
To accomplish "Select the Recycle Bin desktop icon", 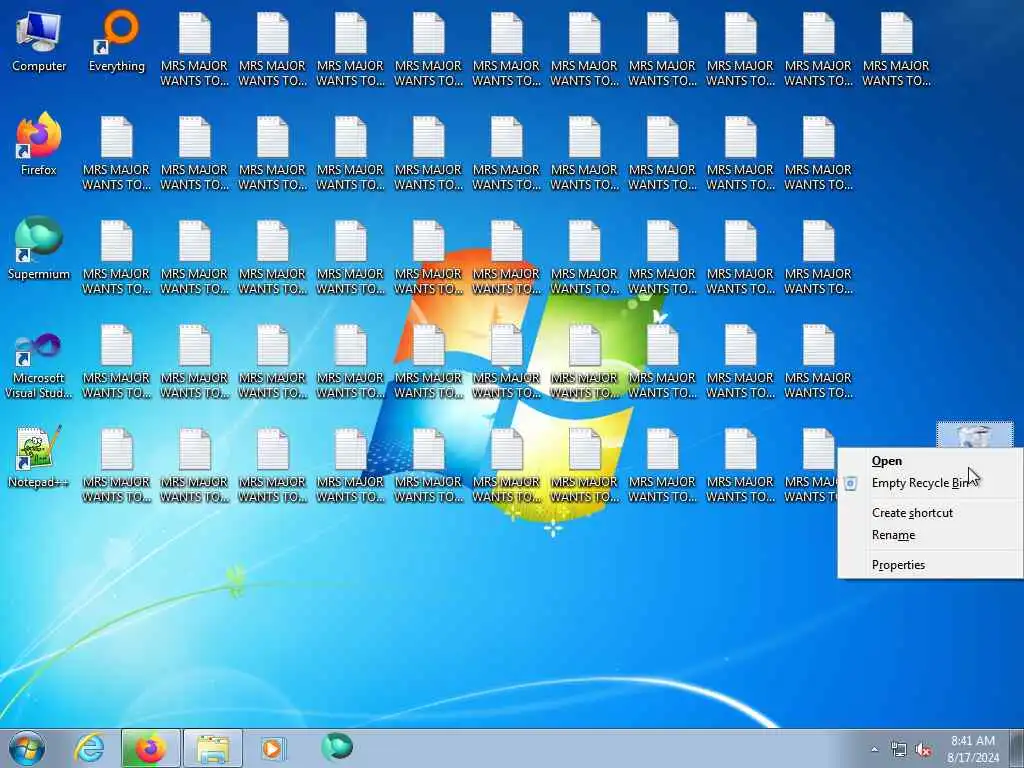I will (x=975, y=435).
